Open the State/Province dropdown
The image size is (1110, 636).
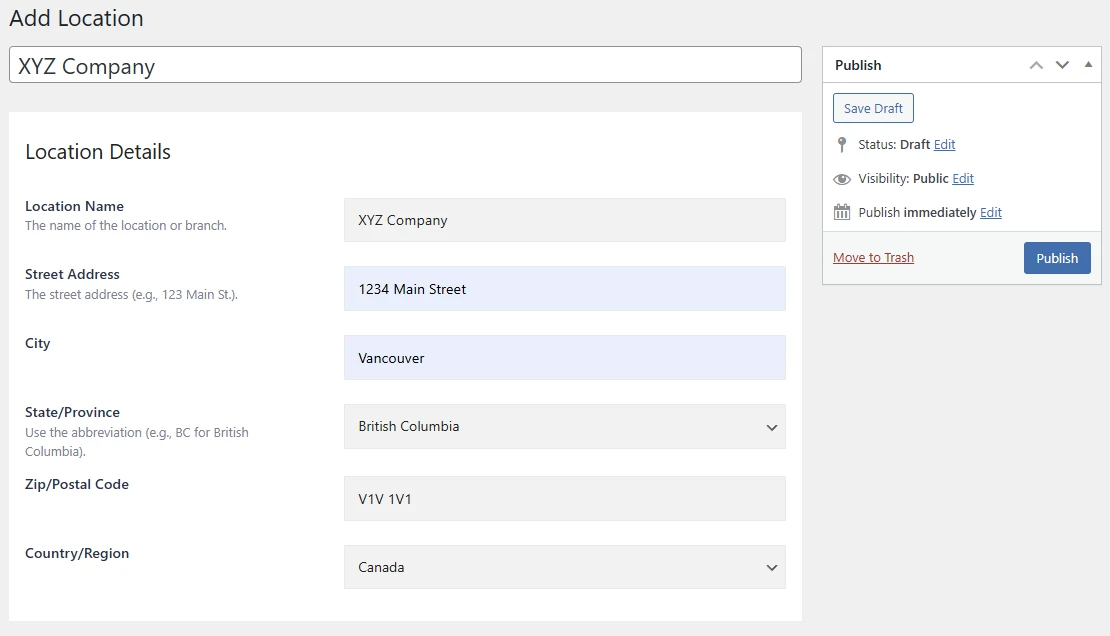[771, 426]
